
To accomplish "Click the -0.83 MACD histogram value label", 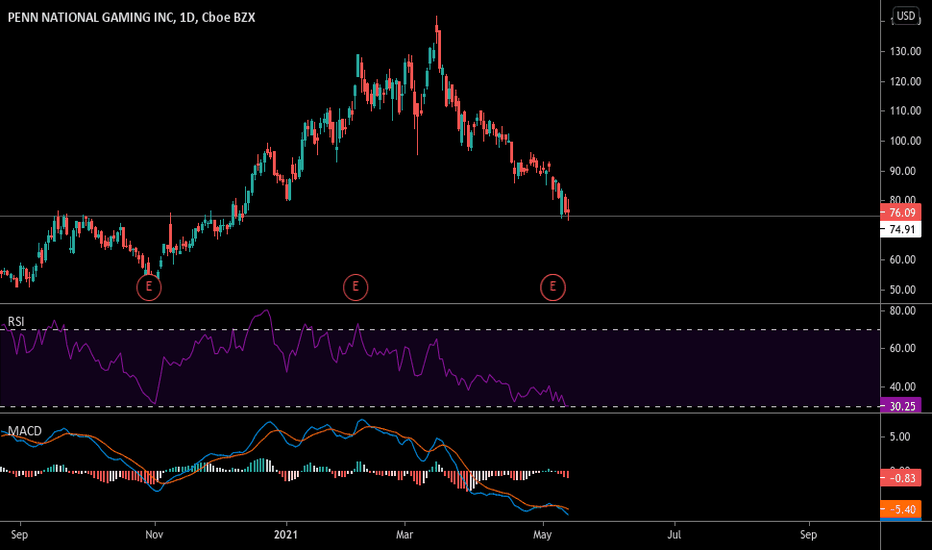I will 900,477.
